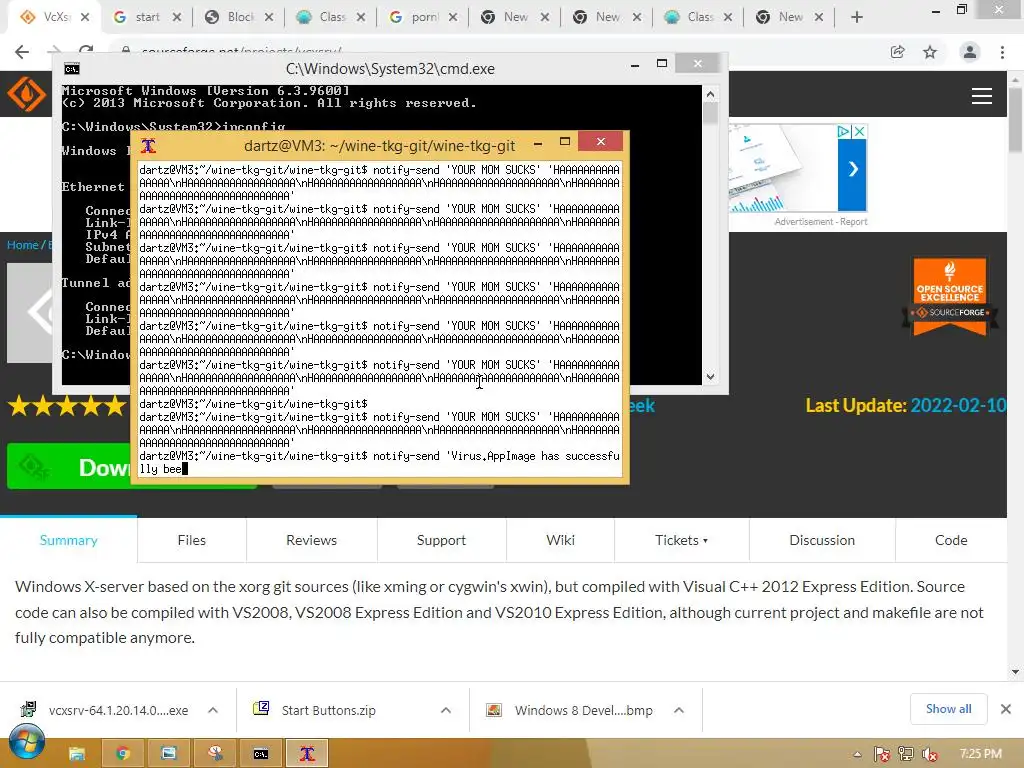Viewport: 1024px width, 768px height.
Task: Open Tickets dropdown tab
Action: (681, 540)
